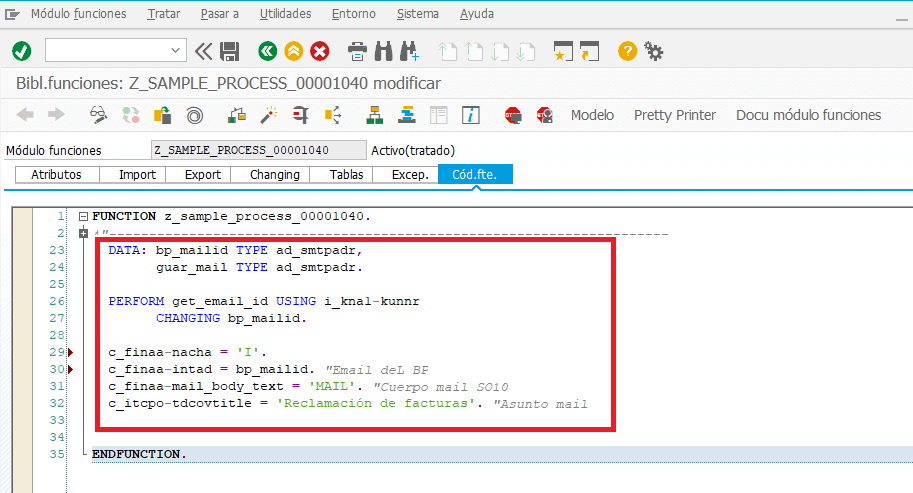
Task: Click the create shortcut icon
Action: [x=589, y=51]
